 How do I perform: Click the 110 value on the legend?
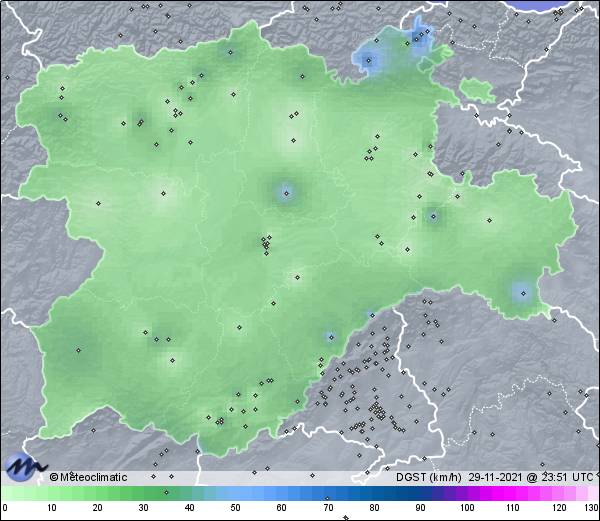point(513,508)
